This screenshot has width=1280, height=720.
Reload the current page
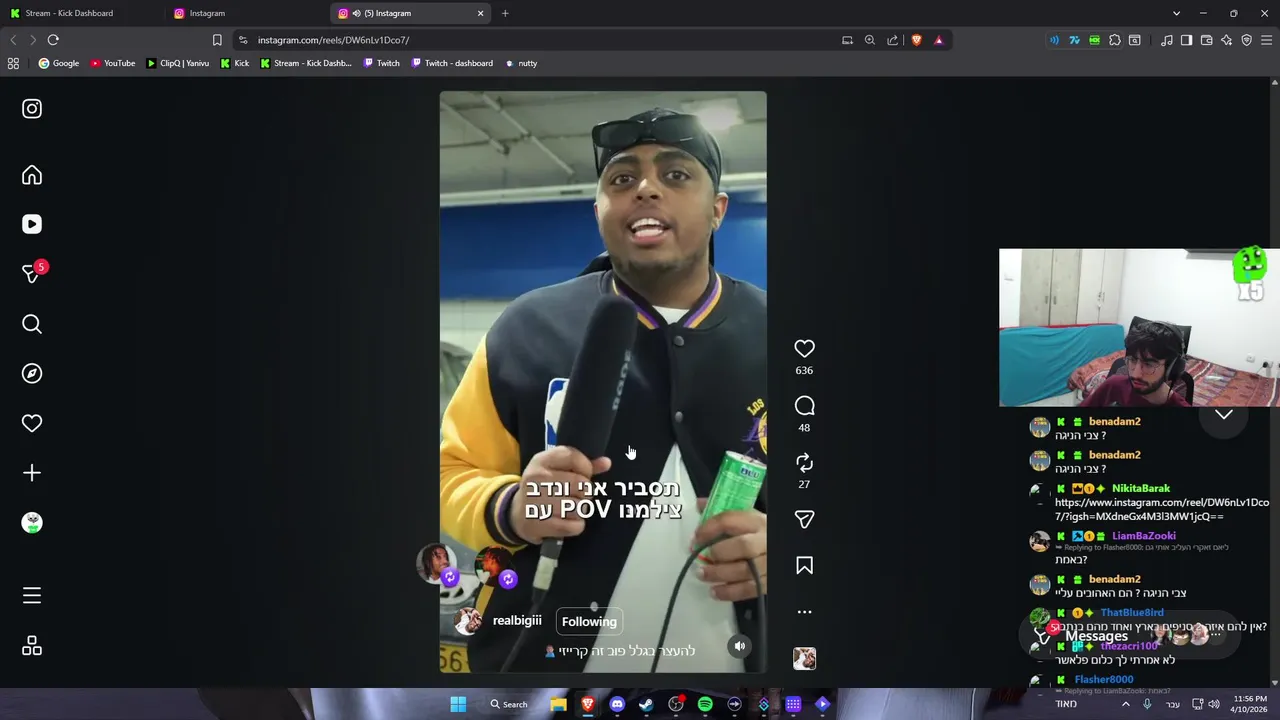coord(53,40)
